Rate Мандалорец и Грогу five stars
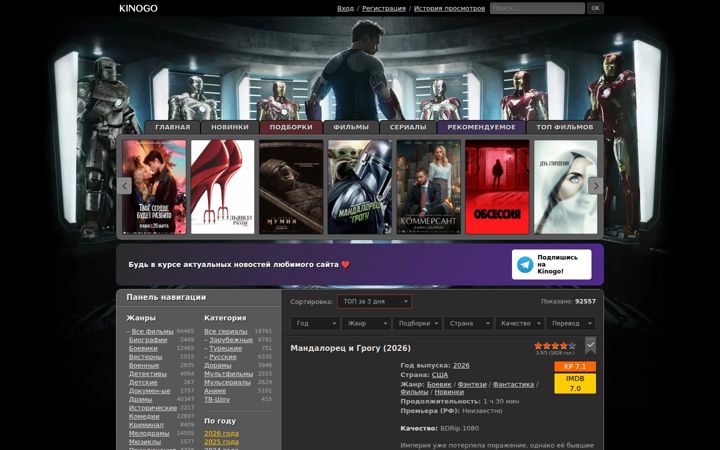720x450 pixels. pos(572,345)
